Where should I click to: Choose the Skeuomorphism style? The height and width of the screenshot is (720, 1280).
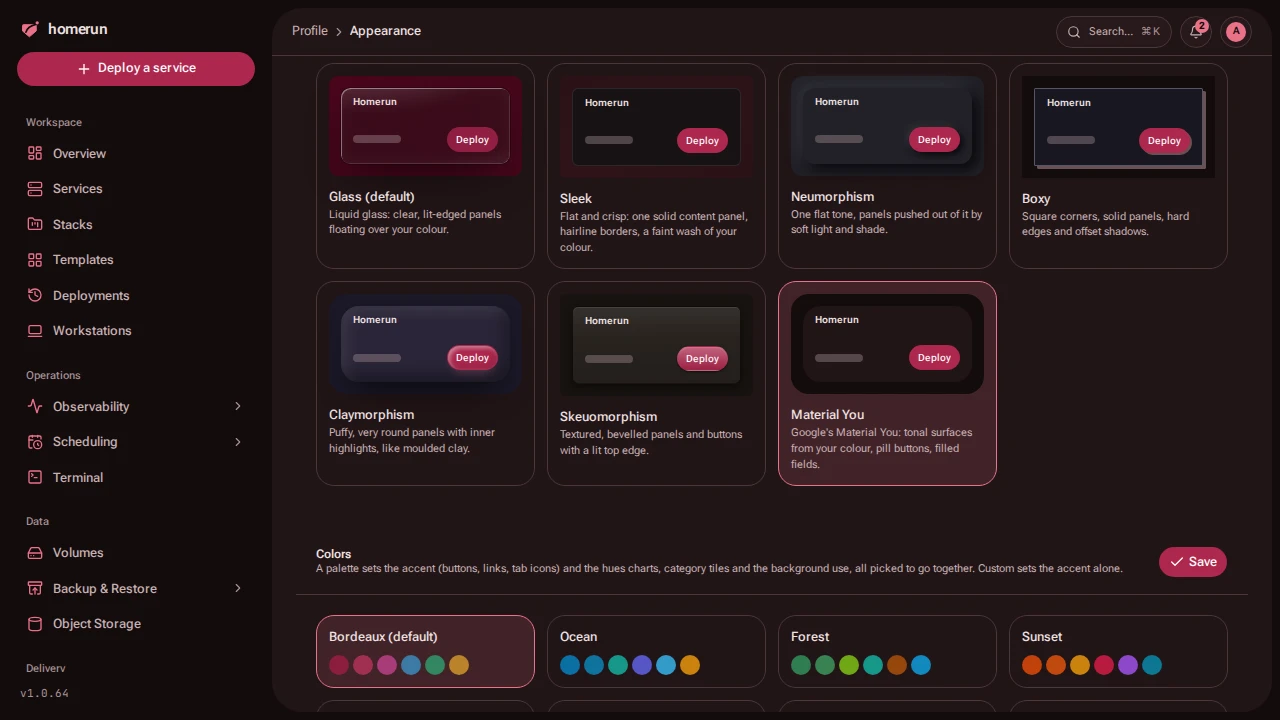click(x=656, y=383)
